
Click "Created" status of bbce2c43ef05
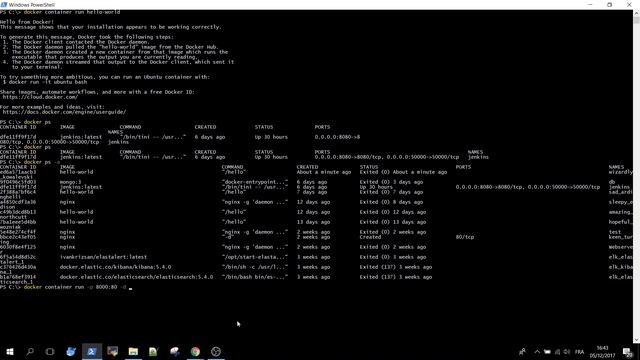point(370,237)
